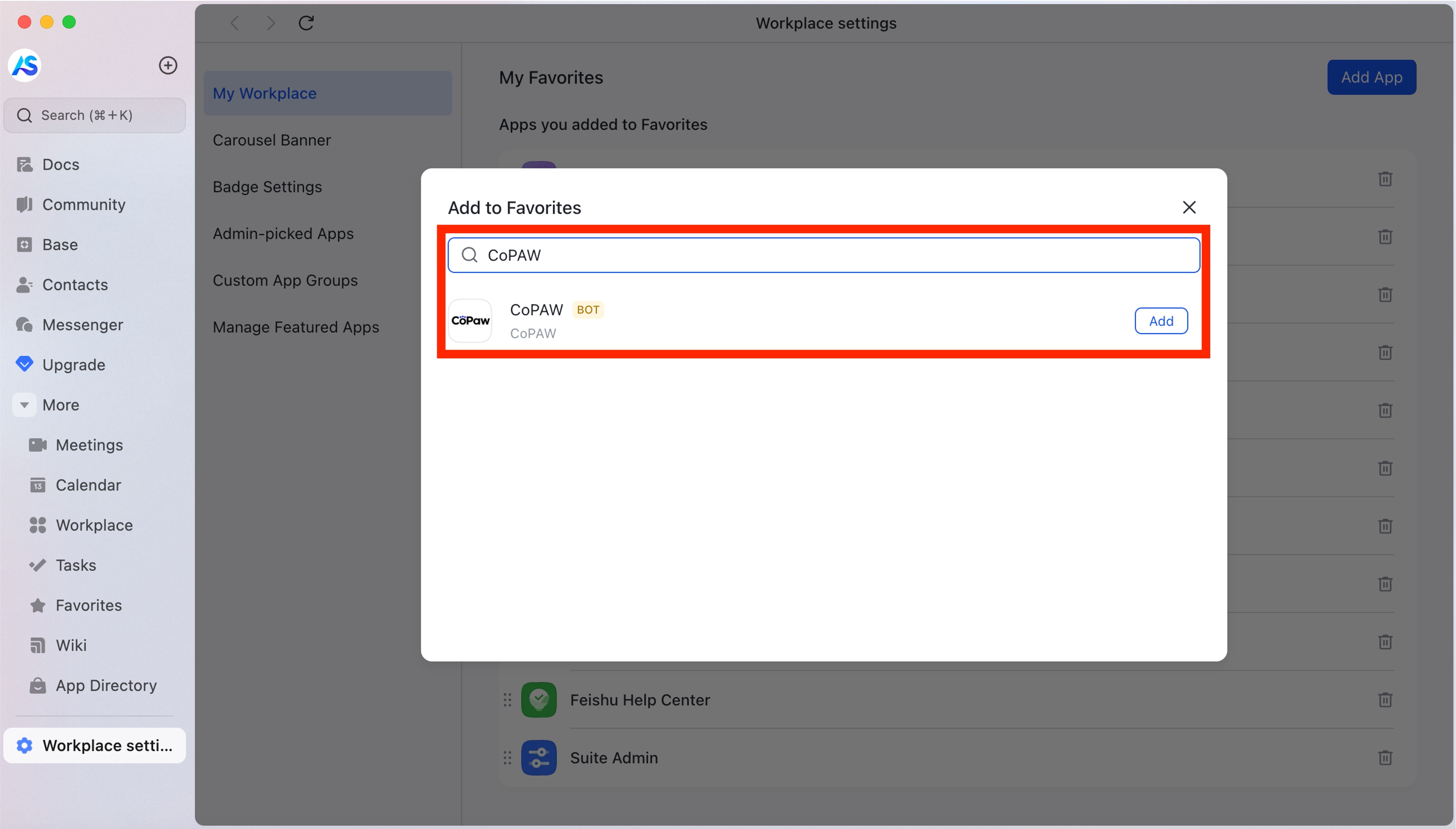Click the Docs icon in sidebar

pos(25,165)
